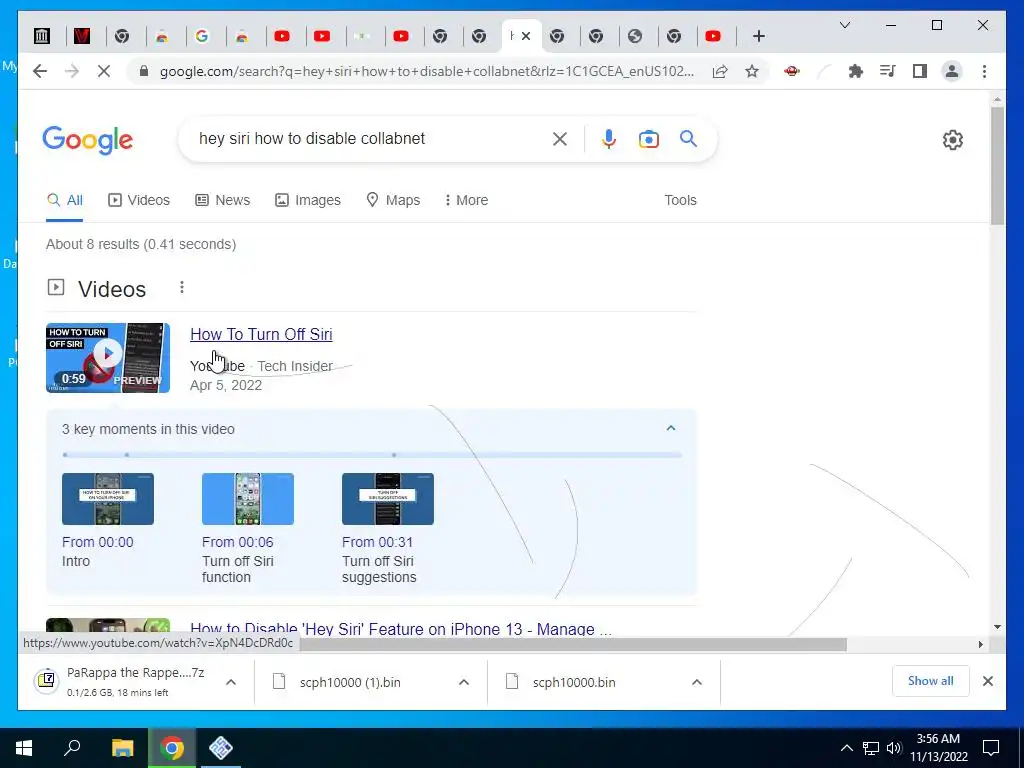Open the blue diamond app in taskbar
Screen dimensions: 1024x768
221,748
